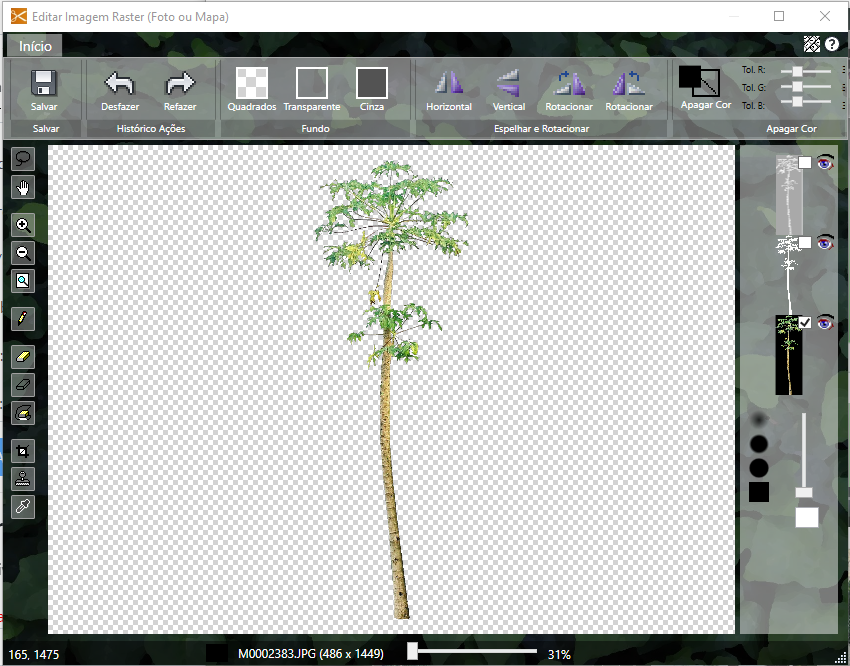Screen dimensions: 850x666
Task: Check the middle white silhouette layer checkbox
Action: pos(805,242)
